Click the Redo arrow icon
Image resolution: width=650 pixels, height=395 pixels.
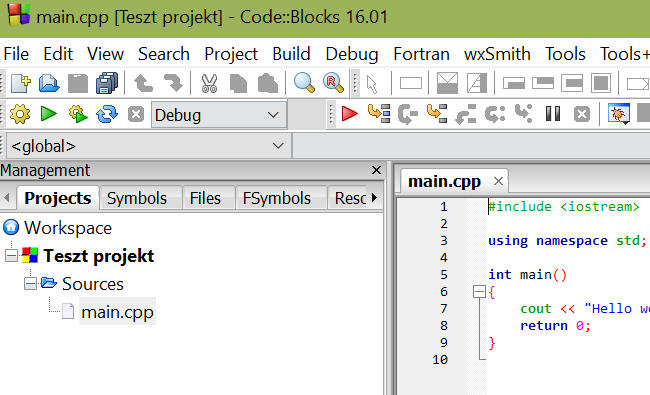pyautogui.click(x=173, y=83)
